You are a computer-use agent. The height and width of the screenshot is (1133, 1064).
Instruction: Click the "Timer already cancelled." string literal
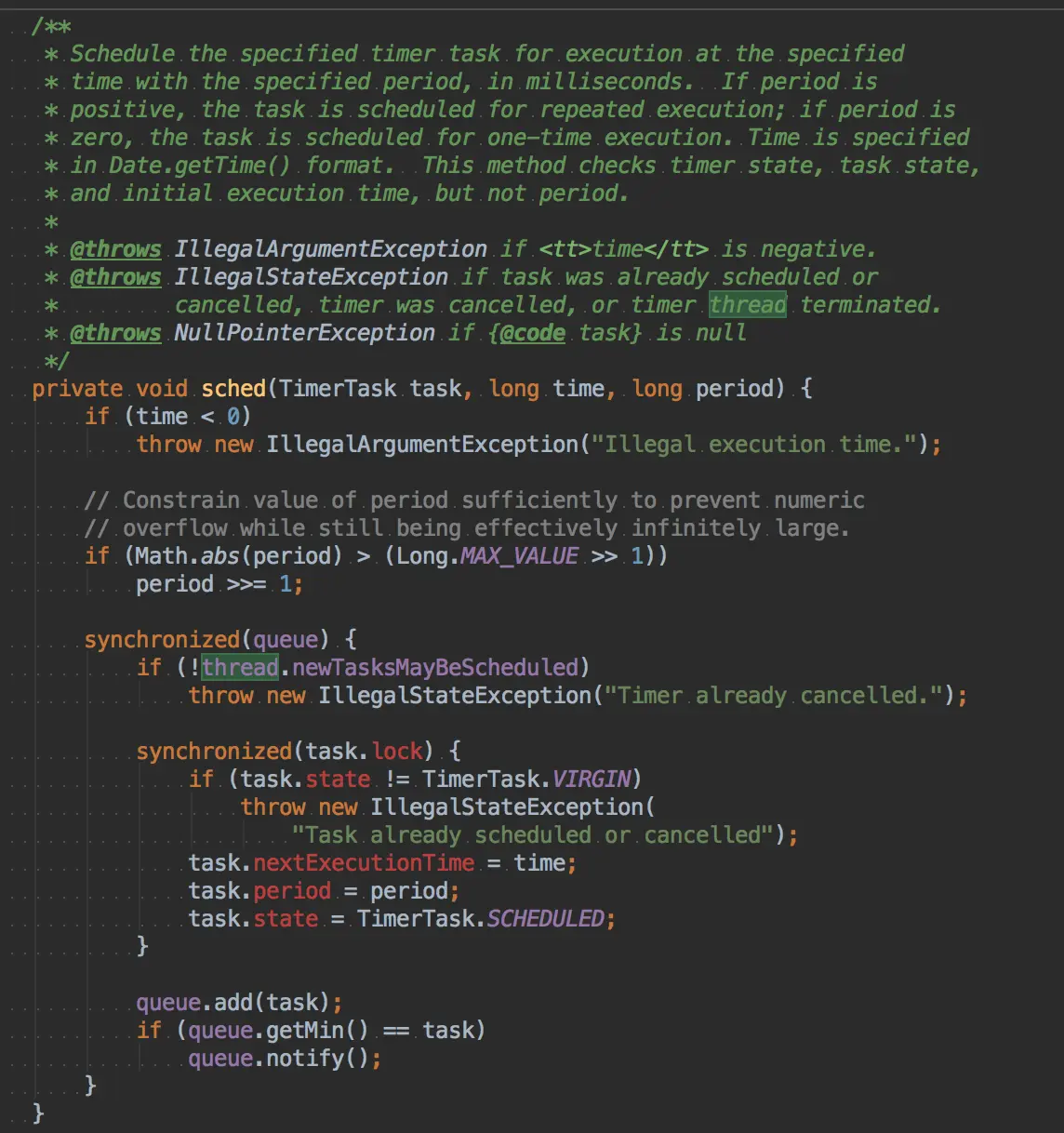click(x=774, y=695)
